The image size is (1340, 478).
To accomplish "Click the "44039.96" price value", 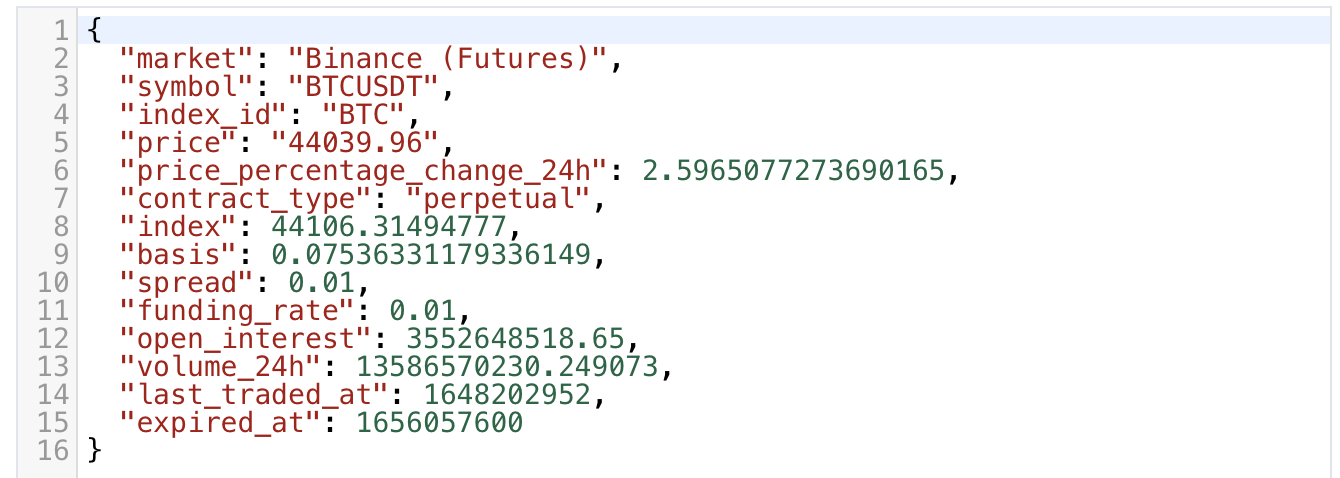I will [x=355, y=143].
